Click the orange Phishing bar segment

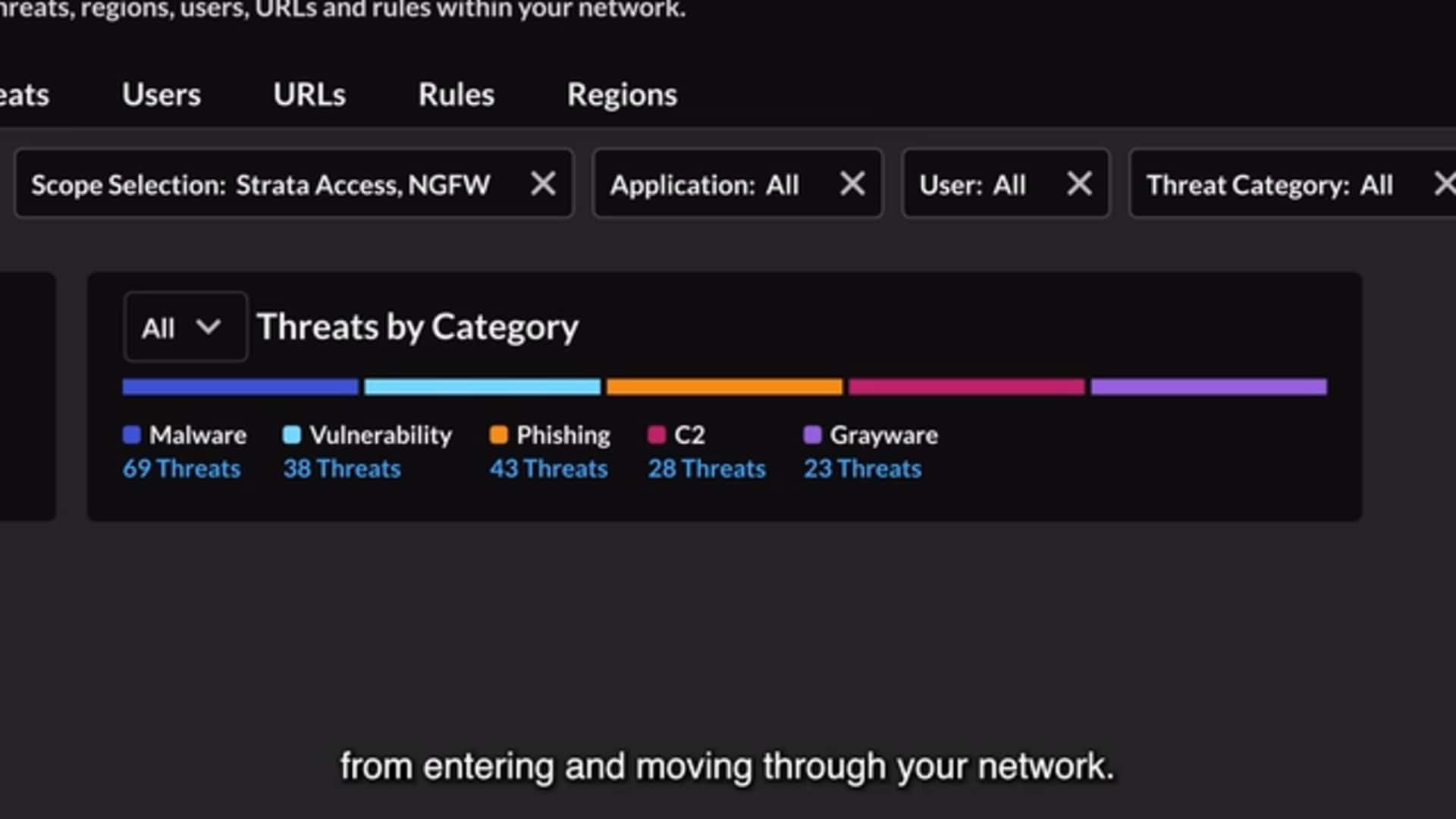click(x=723, y=387)
